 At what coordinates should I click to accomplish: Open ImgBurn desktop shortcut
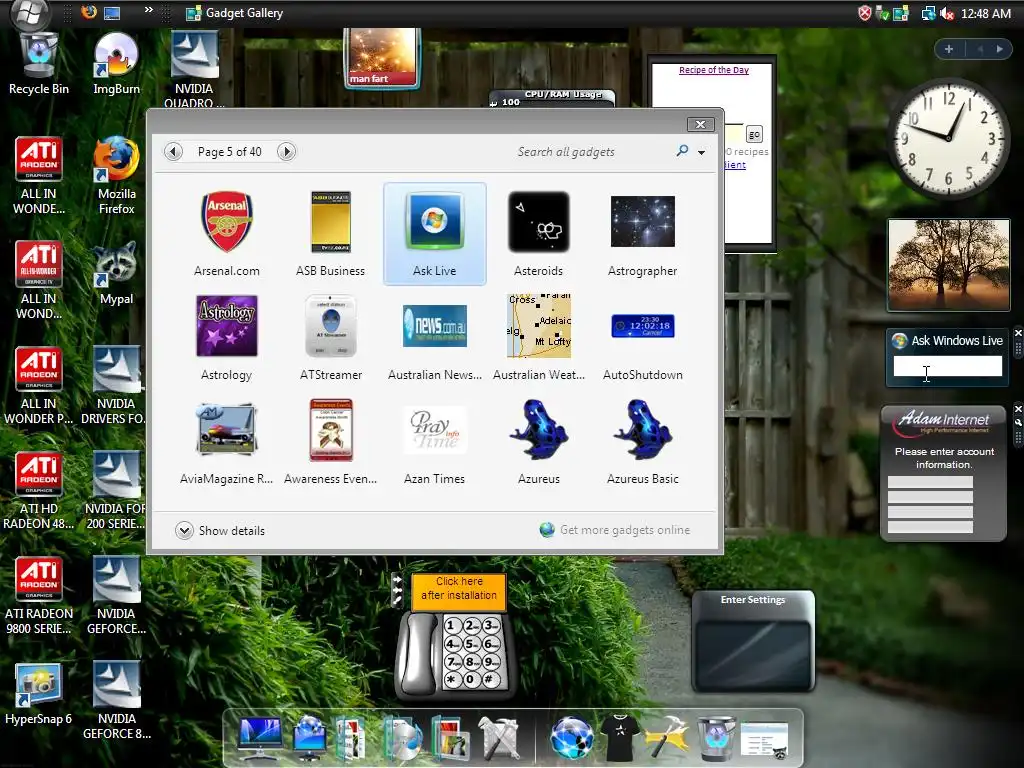[116, 65]
